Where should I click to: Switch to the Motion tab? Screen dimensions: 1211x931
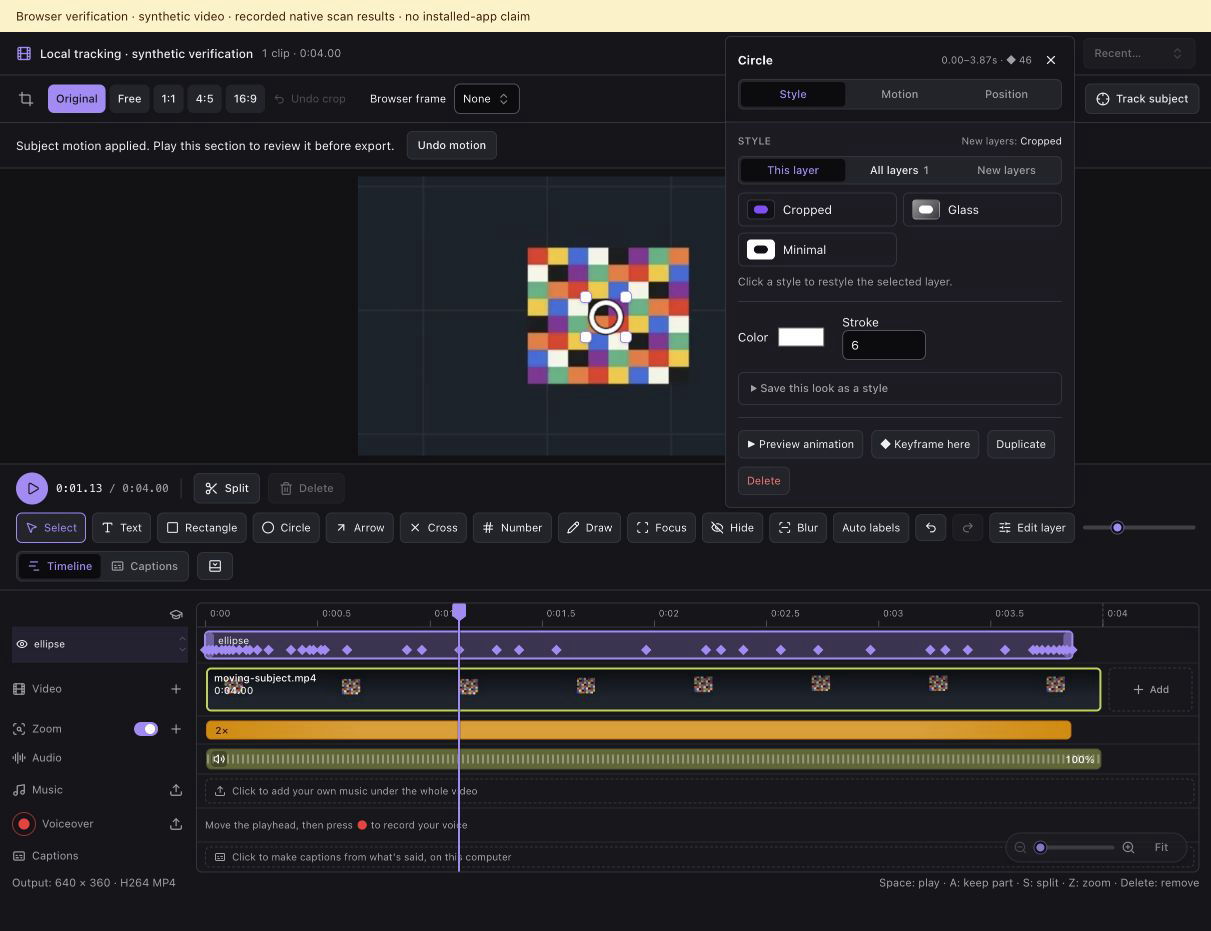tap(899, 94)
